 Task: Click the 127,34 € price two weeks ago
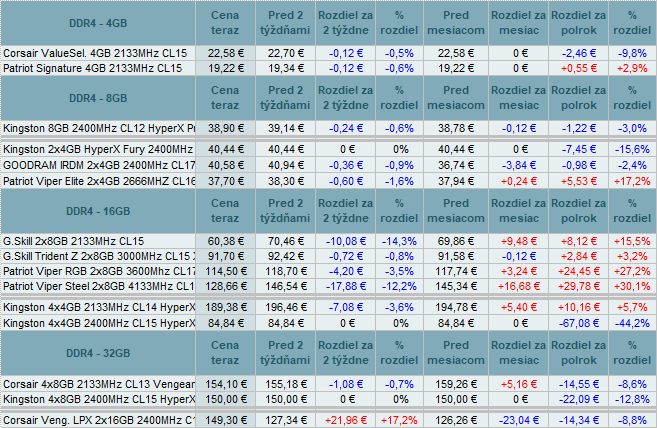286,420
